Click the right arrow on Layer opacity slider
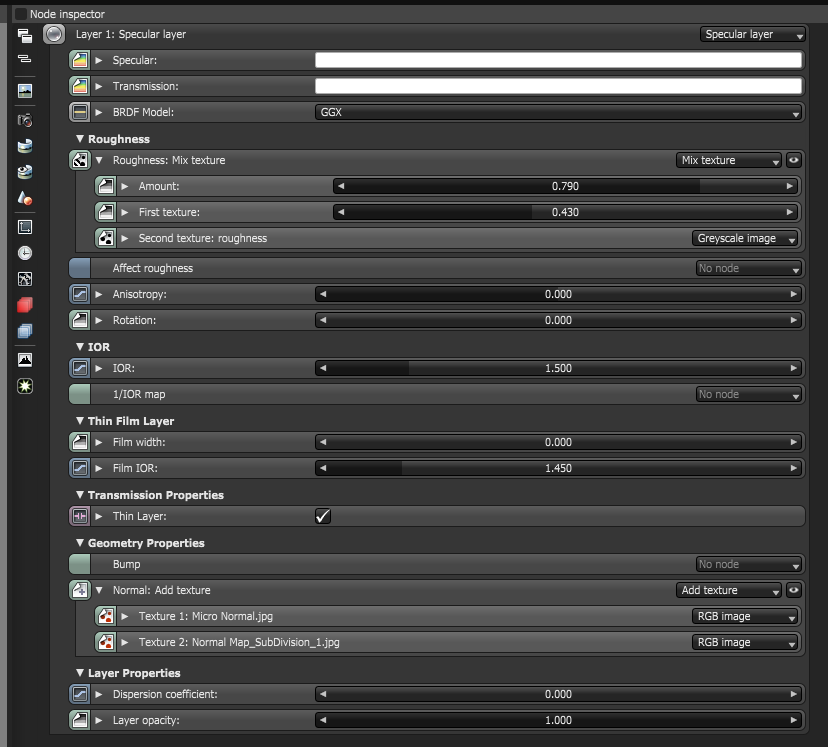Image resolution: width=828 pixels, height=747 pixels. [793, 720]
